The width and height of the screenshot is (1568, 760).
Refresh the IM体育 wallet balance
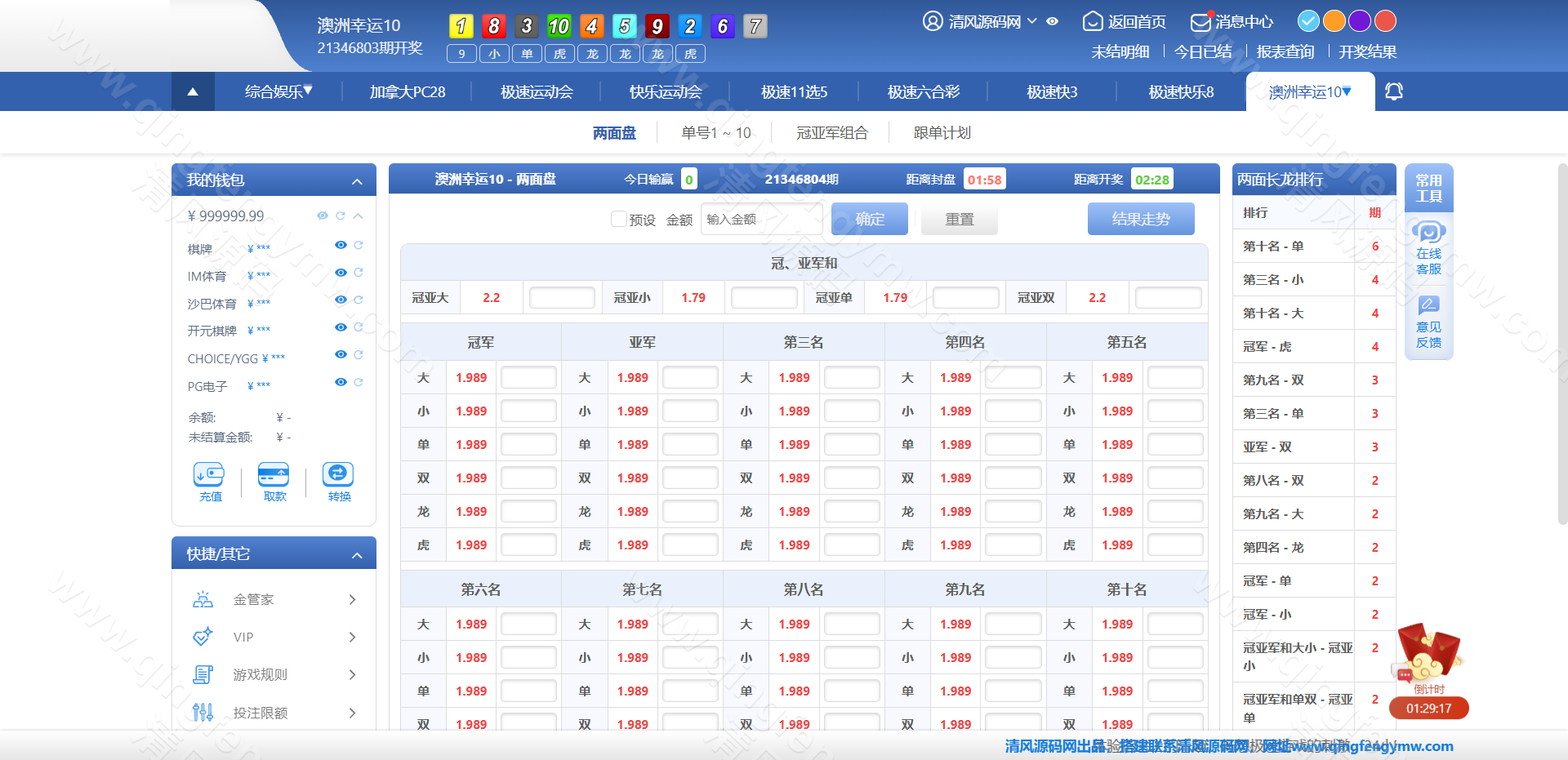click(359, 273)
